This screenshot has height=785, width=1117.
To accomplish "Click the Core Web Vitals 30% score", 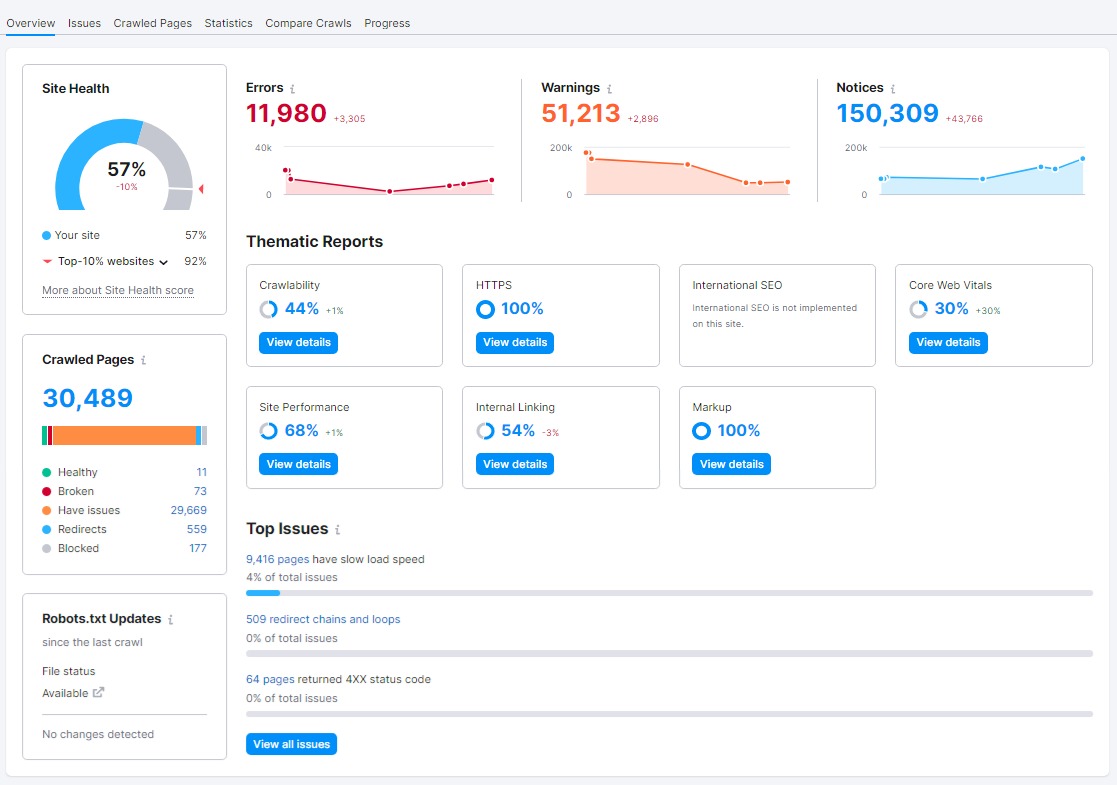I will click(952, 308).
